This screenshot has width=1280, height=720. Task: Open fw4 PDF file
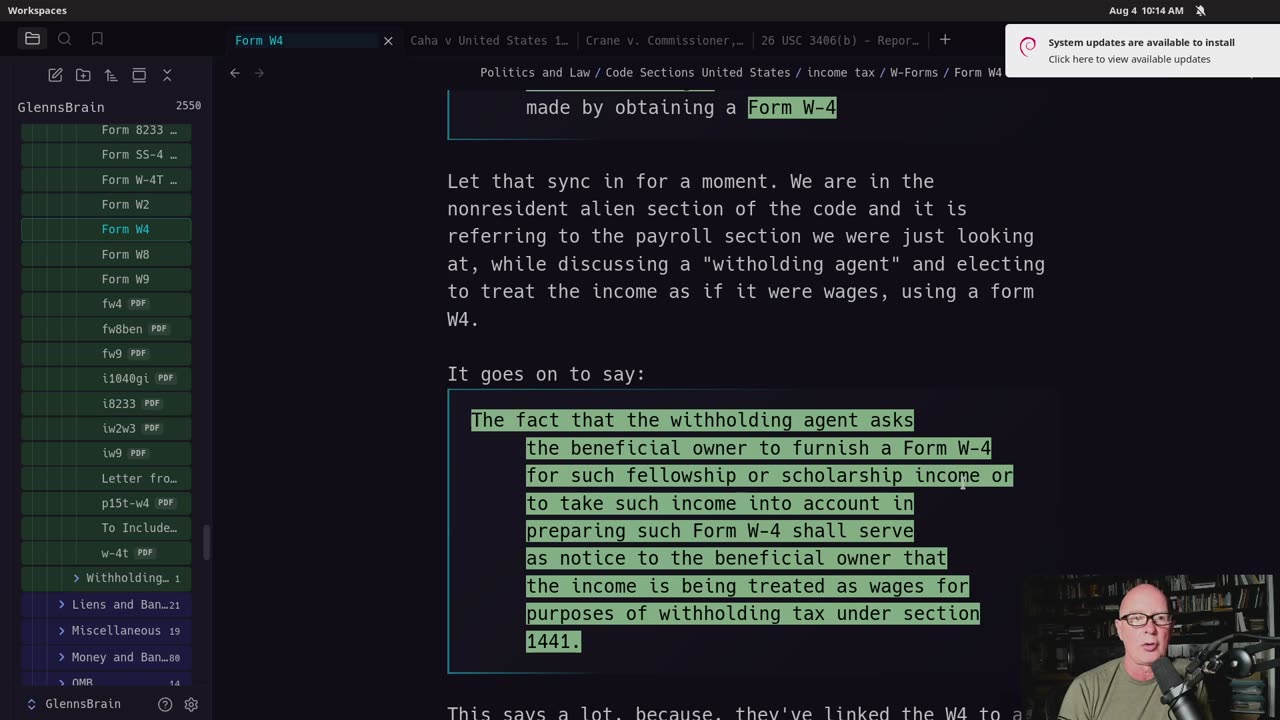pos(106,304)
